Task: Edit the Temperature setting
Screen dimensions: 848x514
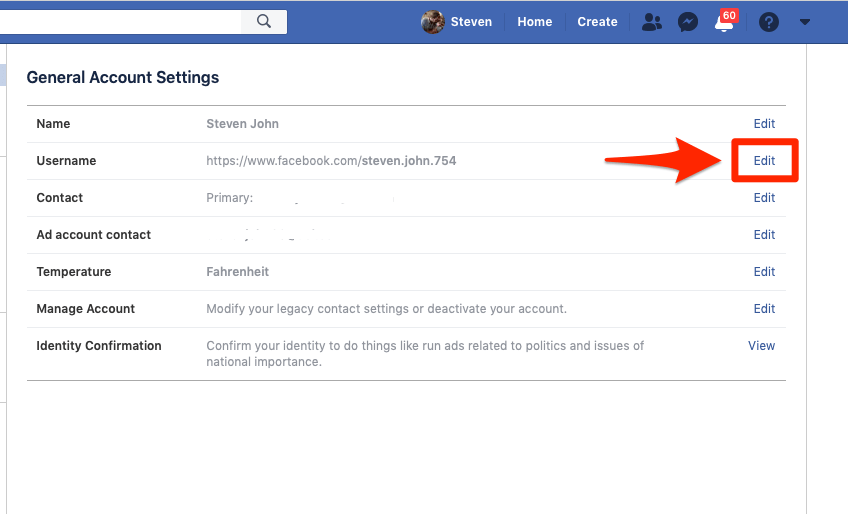Action: click(x=764, y=272)
